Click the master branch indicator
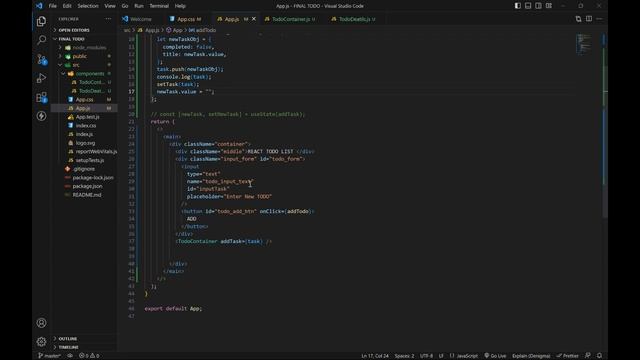Viewport: 640px width, 360px height. (49, 356)
